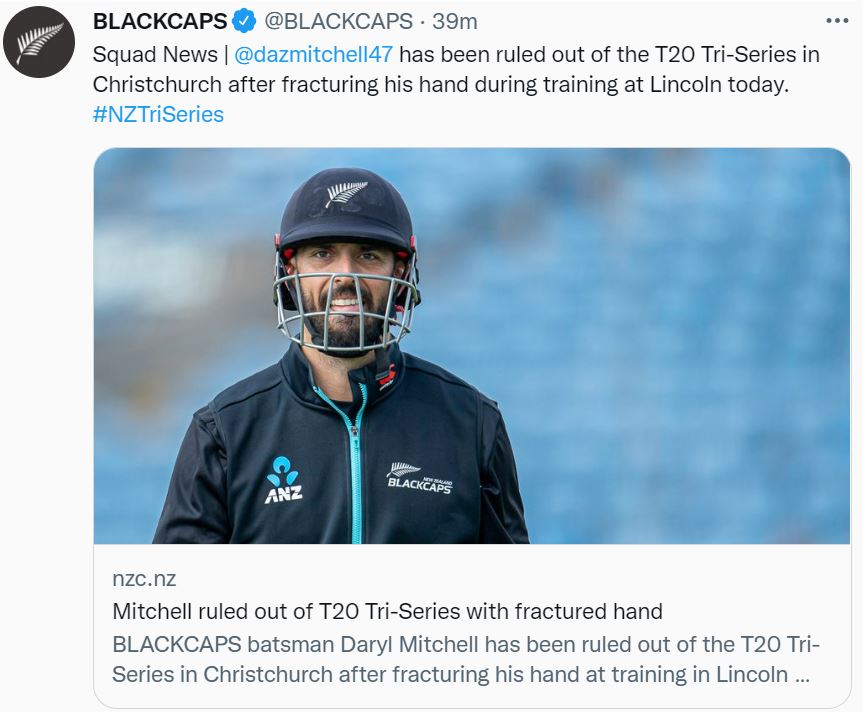863x712 pixels.
Task: Open the #NZTriSeries hashtag
Action: point(159,114)
